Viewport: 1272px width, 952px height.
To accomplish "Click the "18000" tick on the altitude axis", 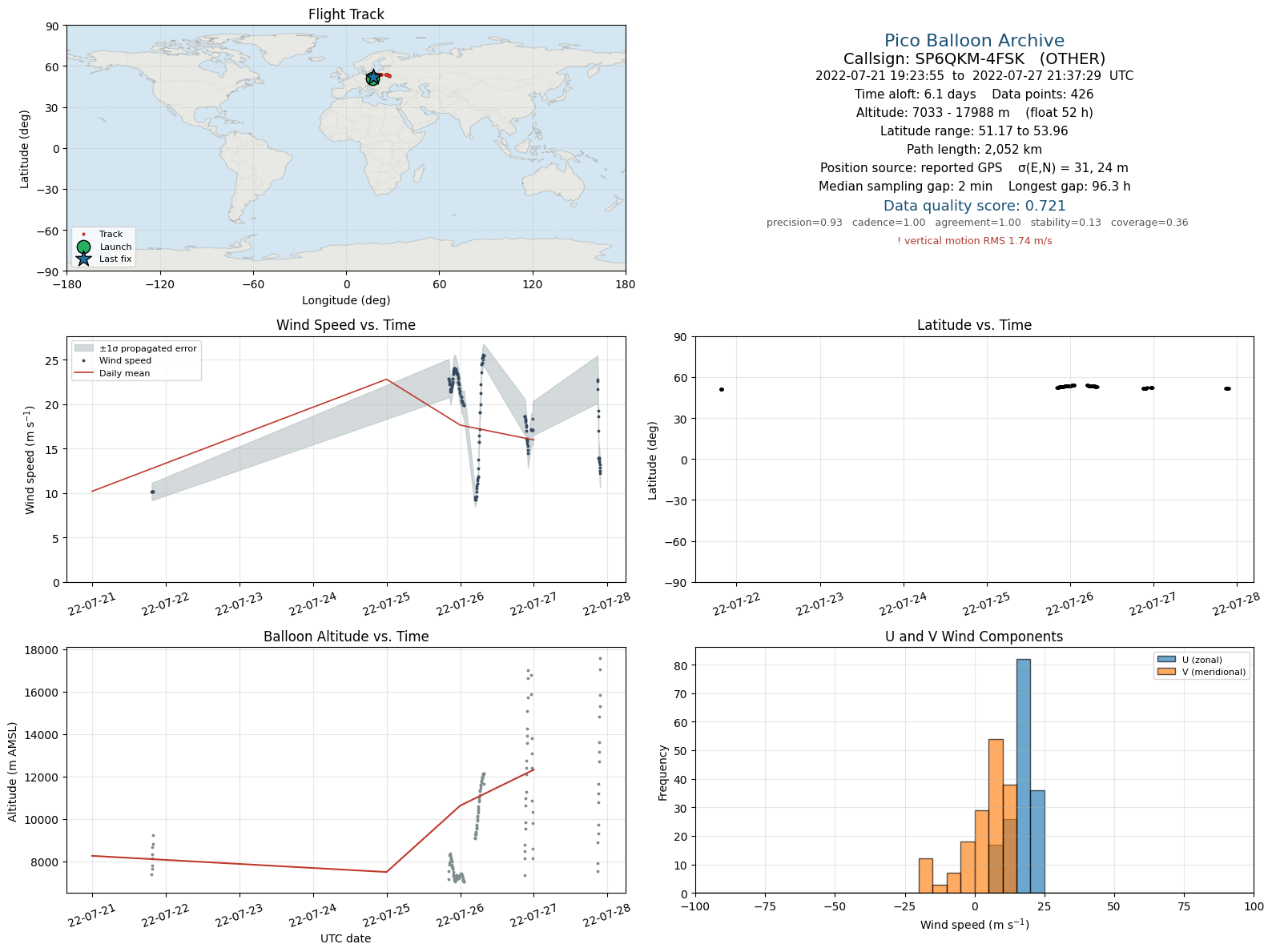I will pyautogui.click(x=42, y=650).
